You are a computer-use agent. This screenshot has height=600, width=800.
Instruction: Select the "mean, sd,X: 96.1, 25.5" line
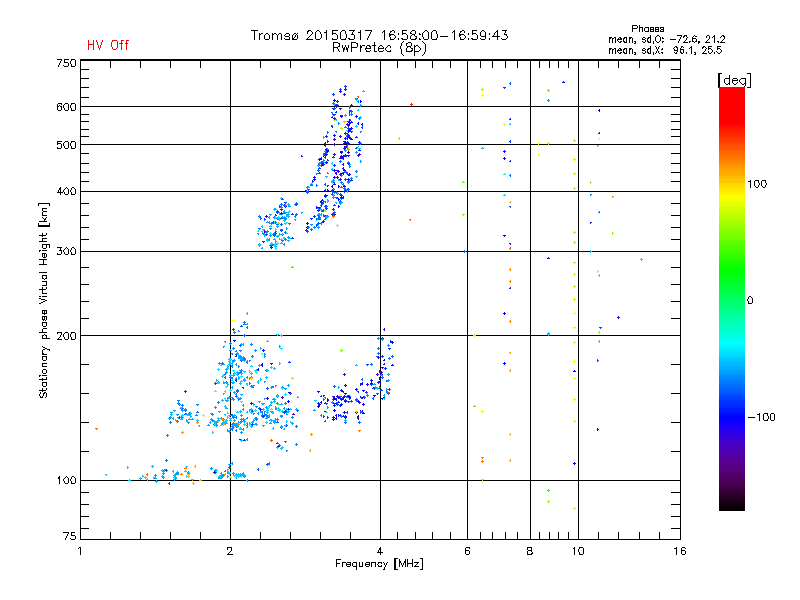(x=665, y=50)
